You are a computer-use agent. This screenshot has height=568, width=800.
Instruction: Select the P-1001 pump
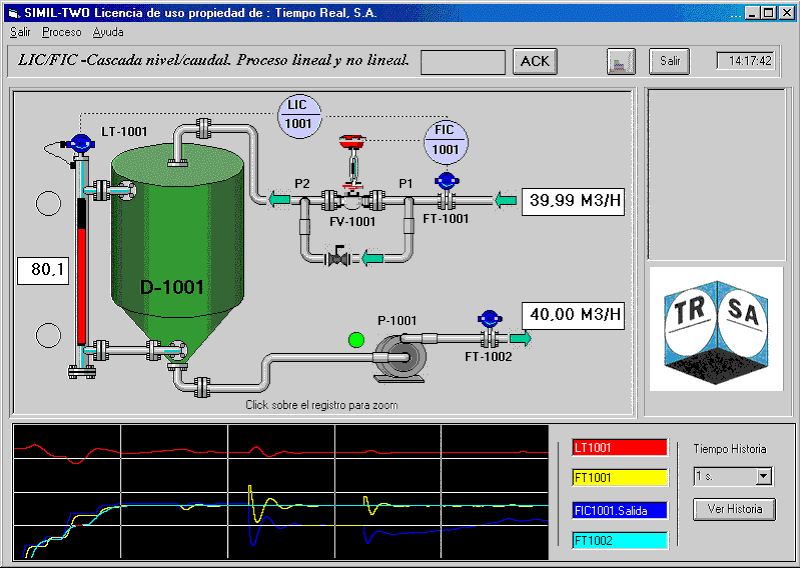[400, 357]
